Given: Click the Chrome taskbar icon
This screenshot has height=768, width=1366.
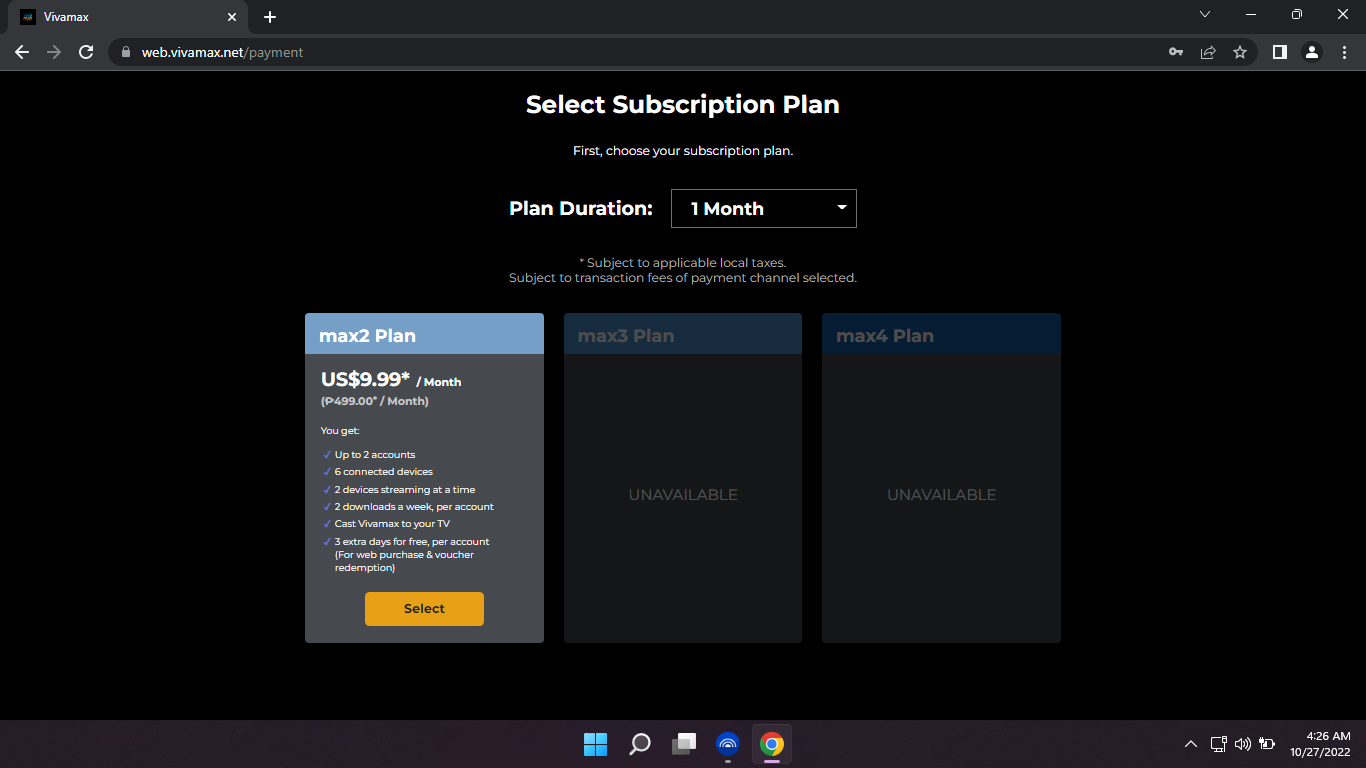Looking at the screenshot, I should [771, 744].
